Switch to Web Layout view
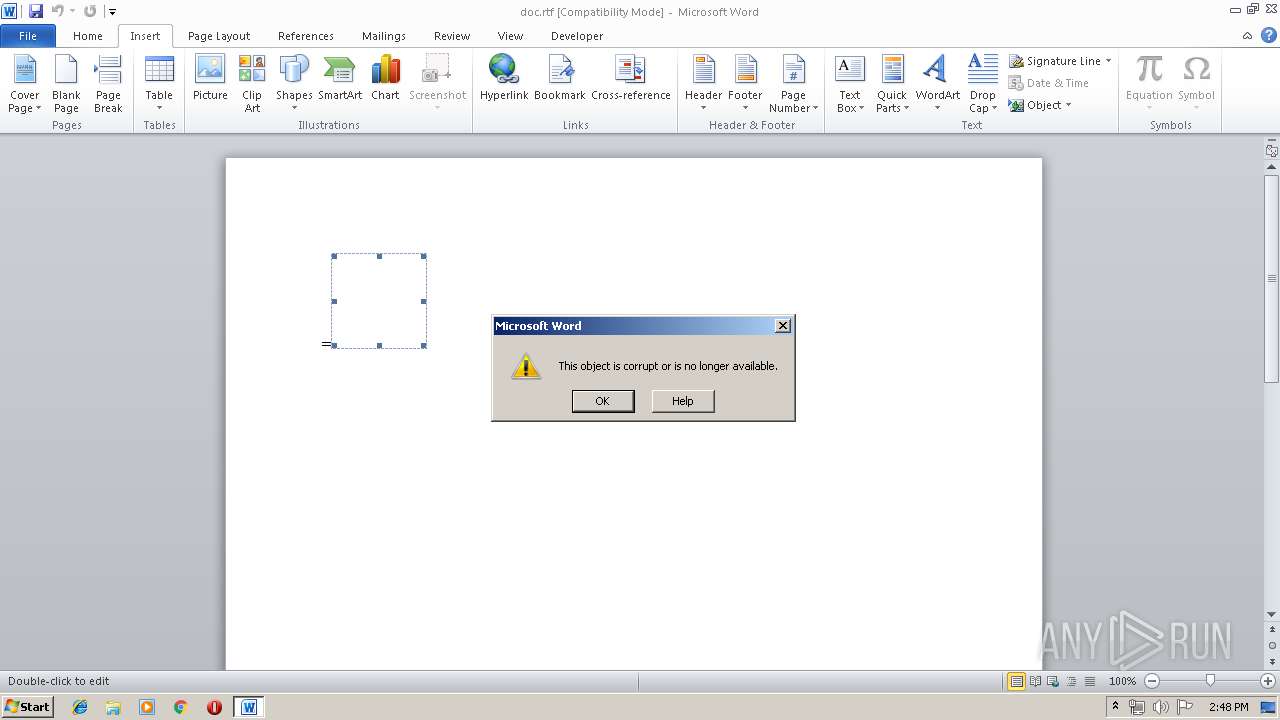Screen dimensions: 1280x720 (1052, 681)
